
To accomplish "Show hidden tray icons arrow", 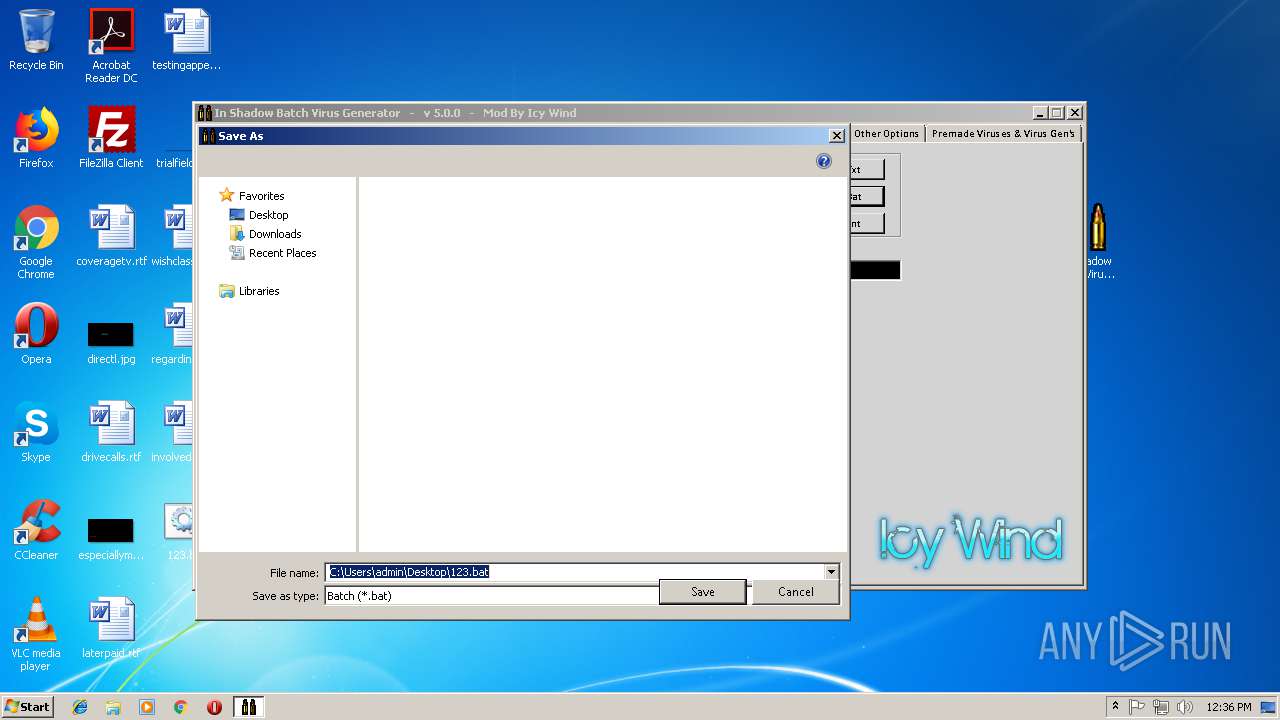I will pyautogui.click(x=1115, y=707).
